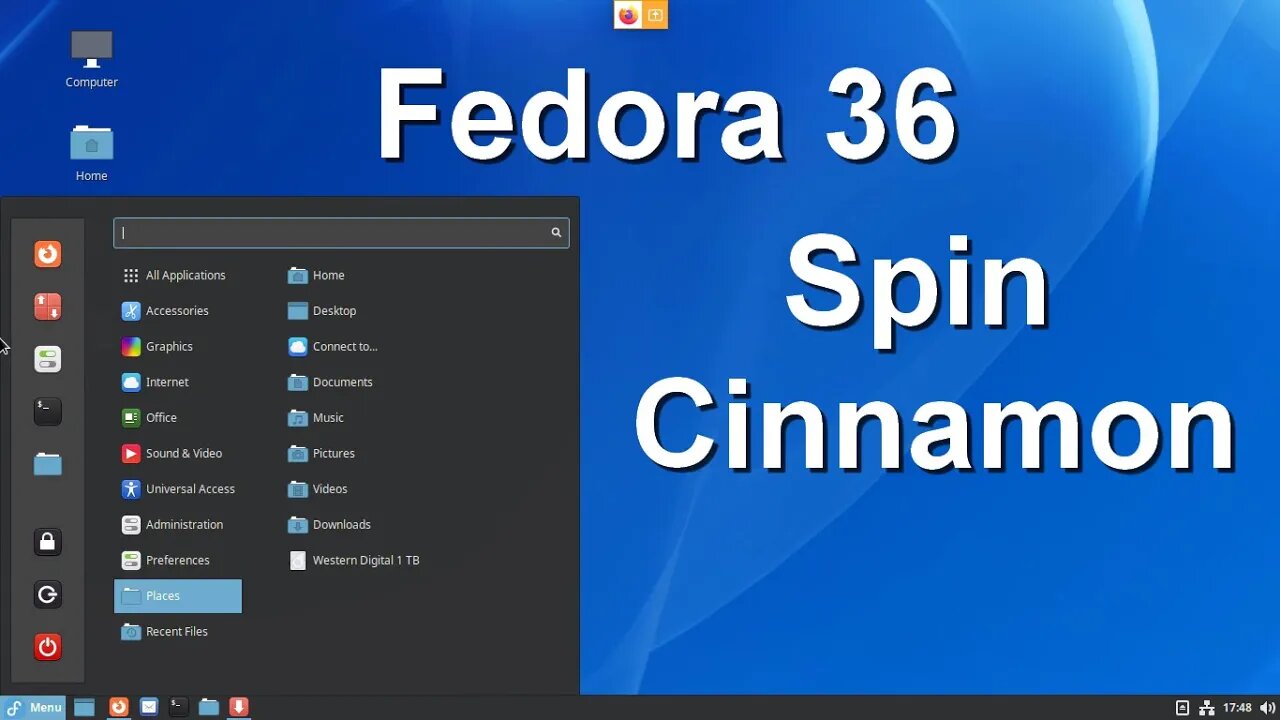Select the Universal Access category

click(x=177, y=489)
